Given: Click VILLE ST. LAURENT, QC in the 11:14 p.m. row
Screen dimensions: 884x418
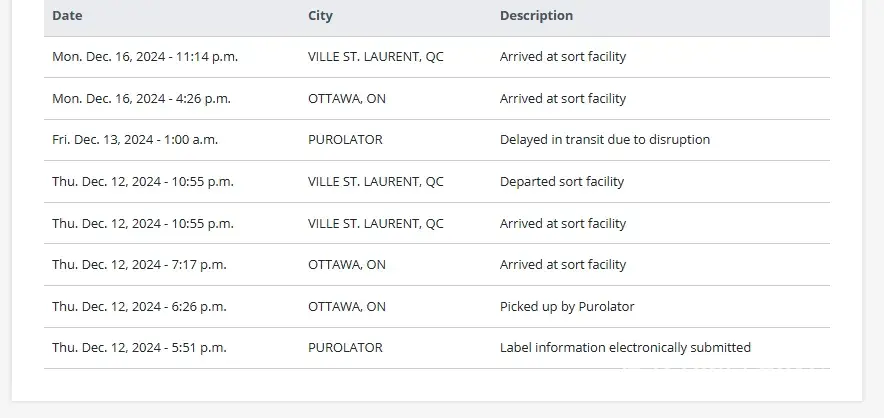Looking at the screenshot, I should coord(375,57).
